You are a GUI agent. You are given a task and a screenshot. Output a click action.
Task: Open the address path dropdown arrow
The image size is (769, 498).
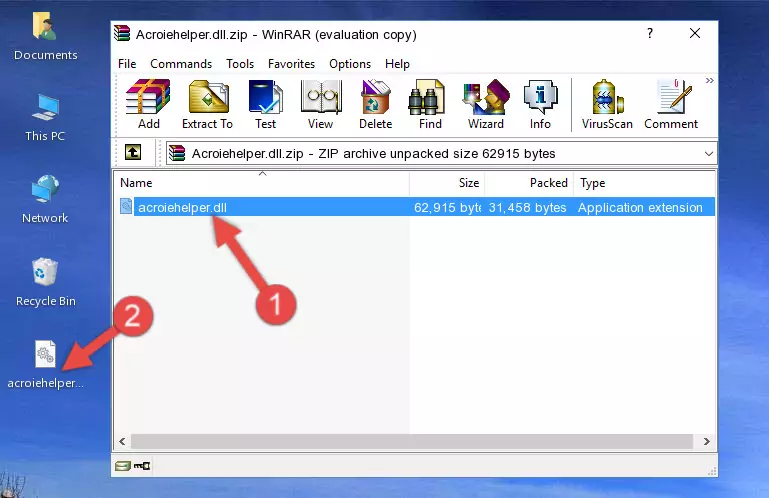(x=708, y=154)
